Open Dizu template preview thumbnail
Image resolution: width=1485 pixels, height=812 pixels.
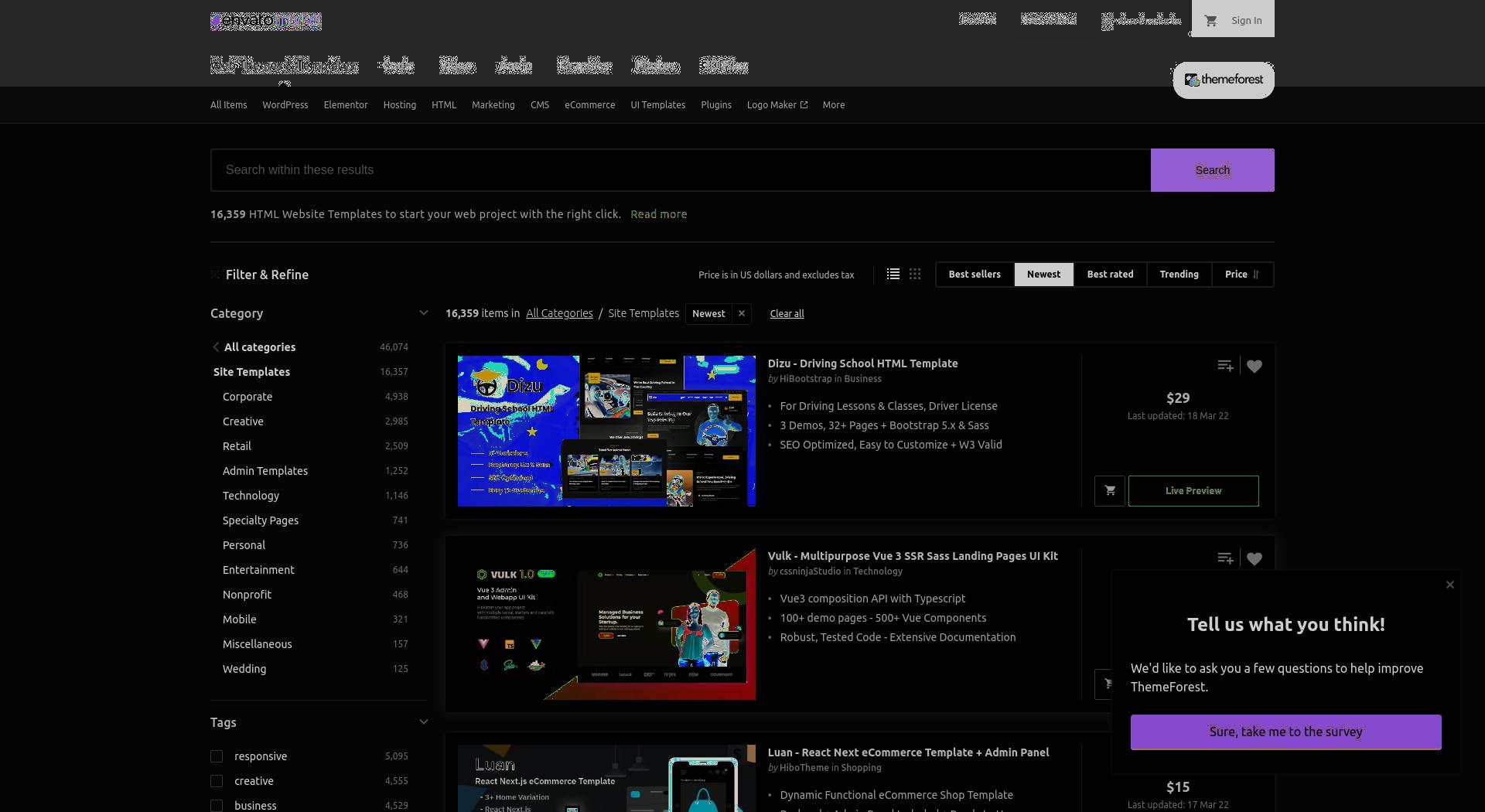point(606,432)
